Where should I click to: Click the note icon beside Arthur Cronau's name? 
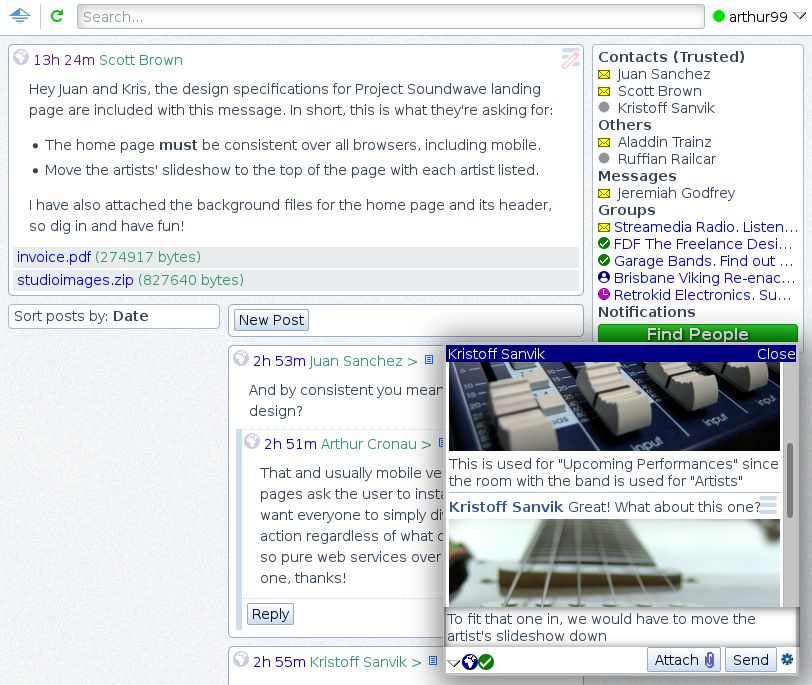[x=441, y=442]
